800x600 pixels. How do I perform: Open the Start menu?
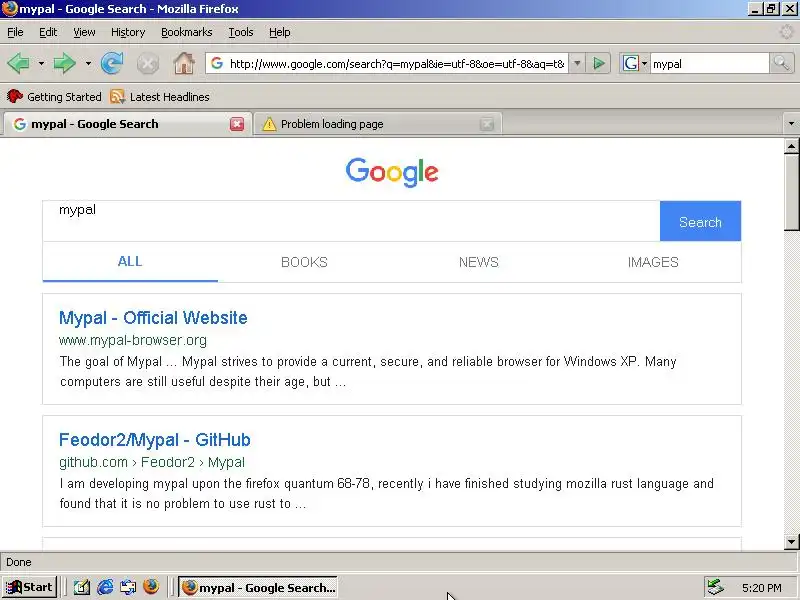pos(29,587)
